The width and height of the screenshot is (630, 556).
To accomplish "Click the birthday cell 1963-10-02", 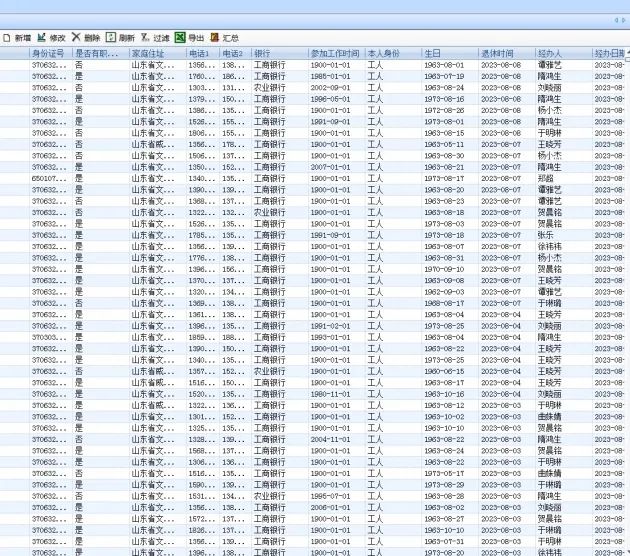I will click(x=444, y=417).
